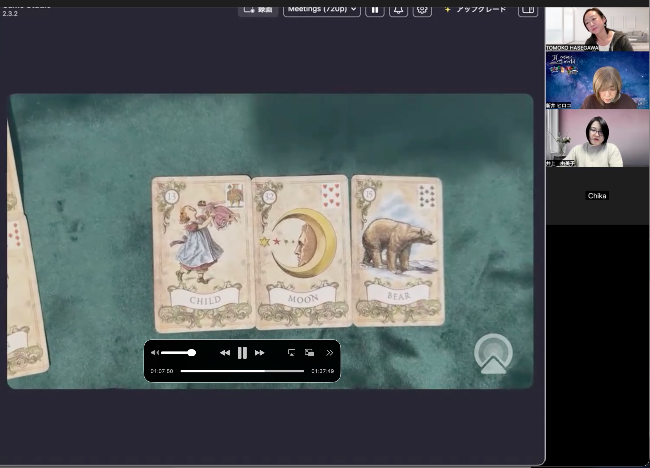Click the rewind button in the player
Image resolution: width=650 pixels, height=468 pixels.
pyautogui.click(x=225, y=352)
